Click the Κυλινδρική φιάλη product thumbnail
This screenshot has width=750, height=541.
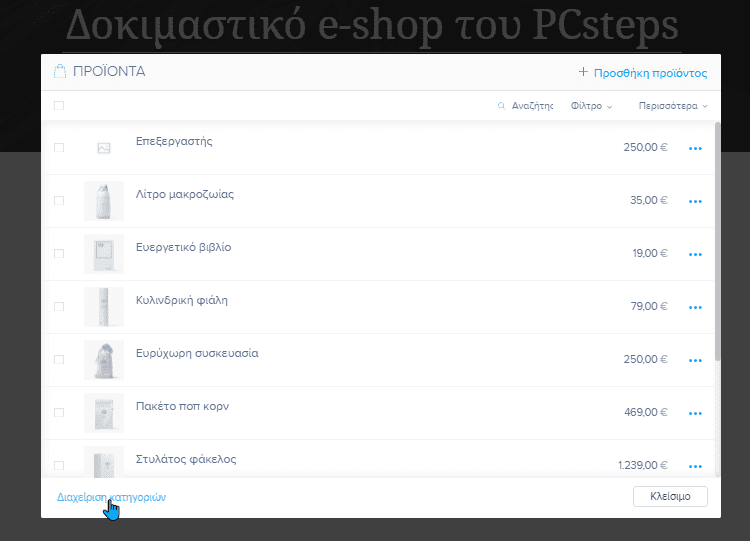click(104, 307)
